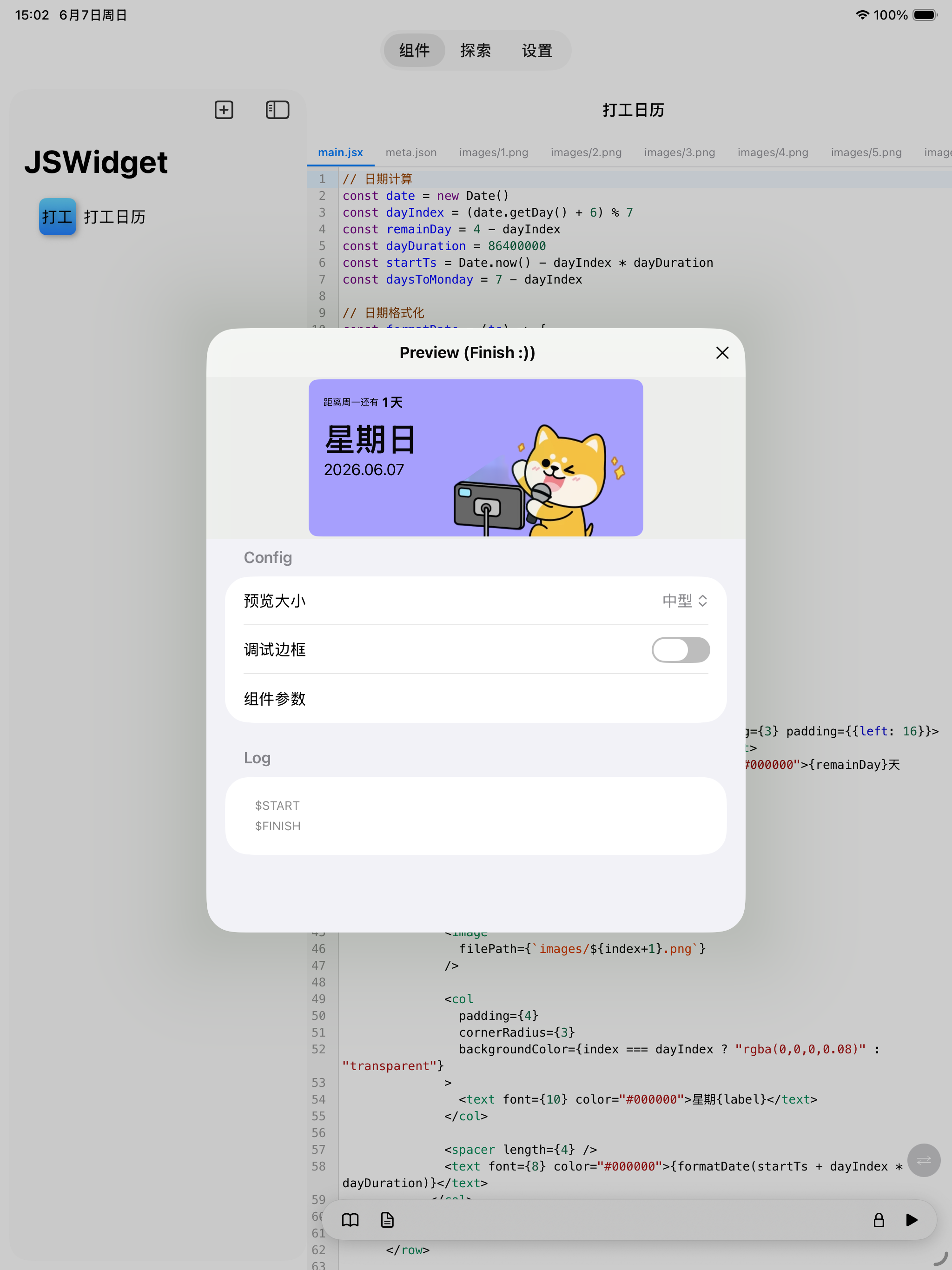Viewport: 952px width, 1270px height.
Task: Toggle the 调试边框 switch
Action: pyautogui.click(x=681, y=649)
